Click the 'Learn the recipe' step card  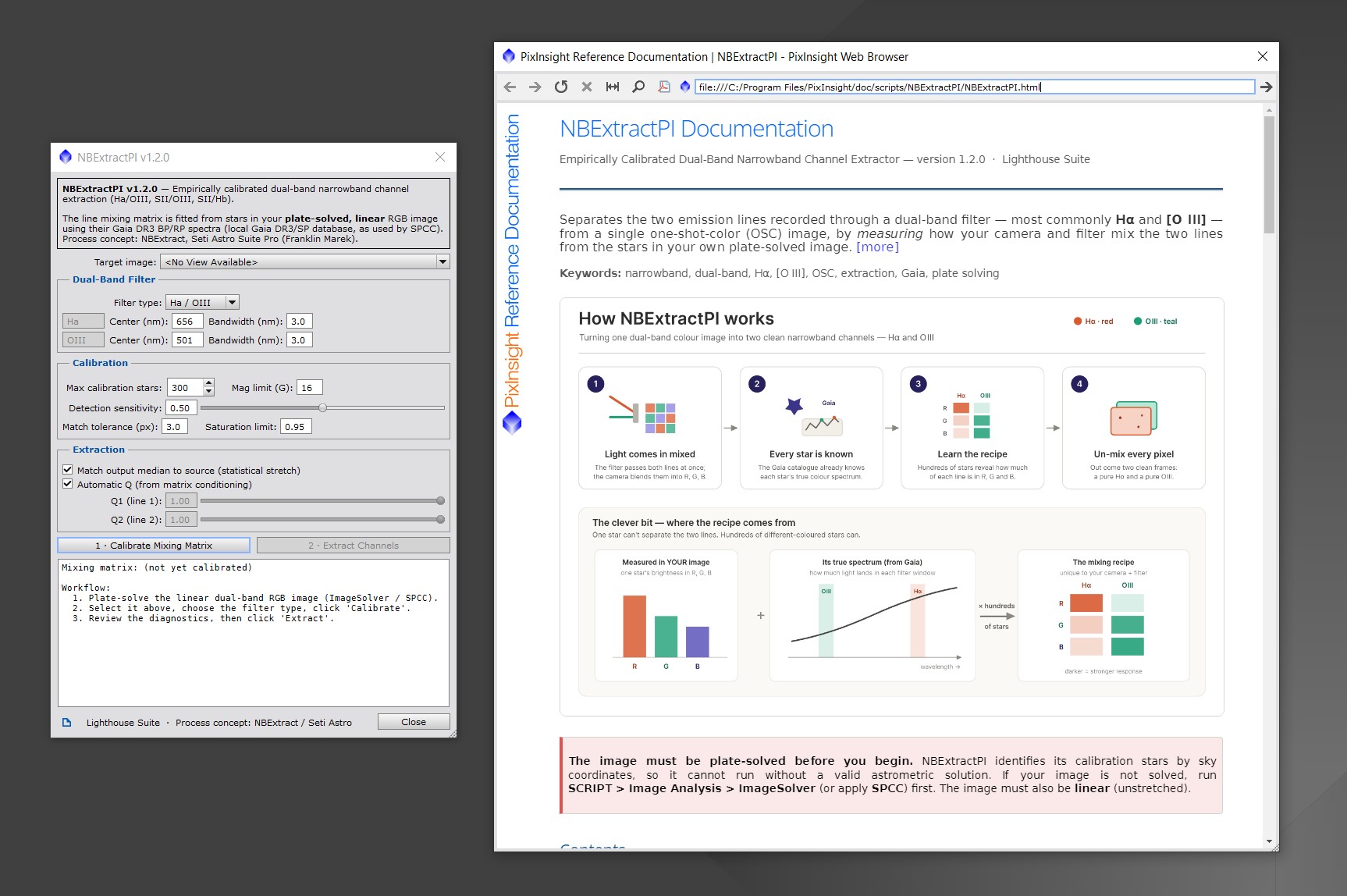[x=972, y=428]
